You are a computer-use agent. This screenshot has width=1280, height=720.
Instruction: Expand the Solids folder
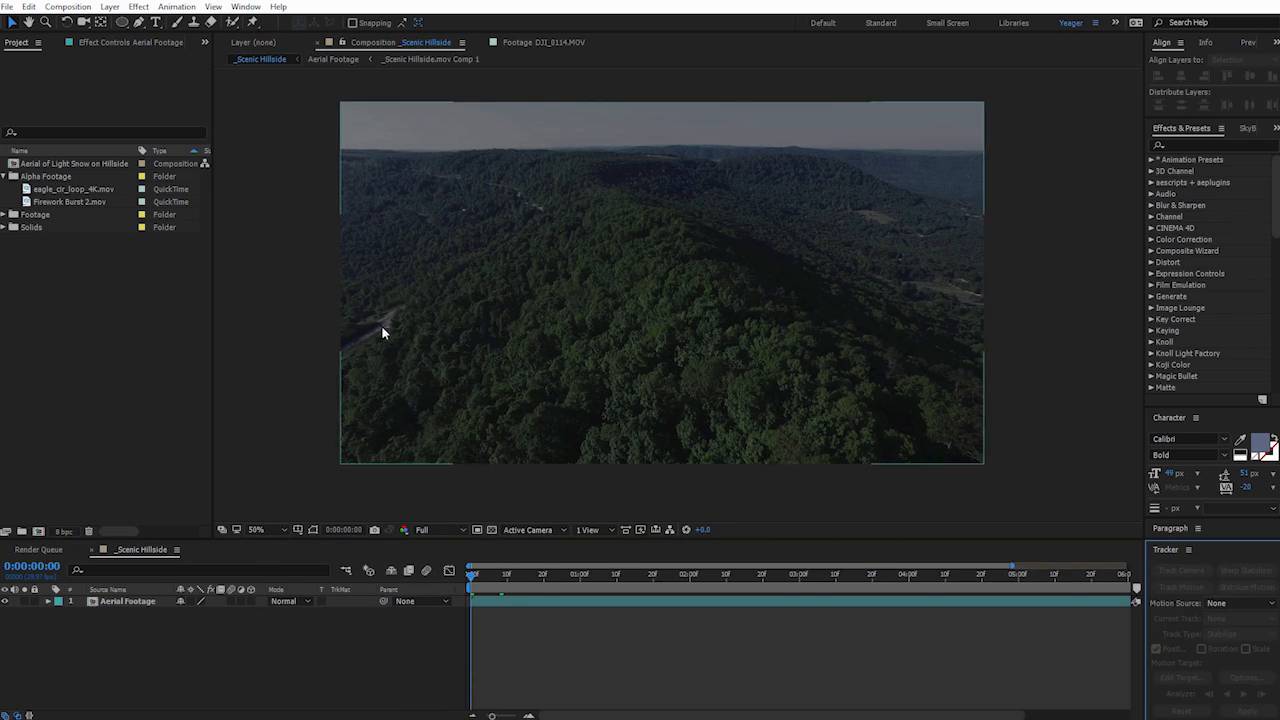pos(4,227)
